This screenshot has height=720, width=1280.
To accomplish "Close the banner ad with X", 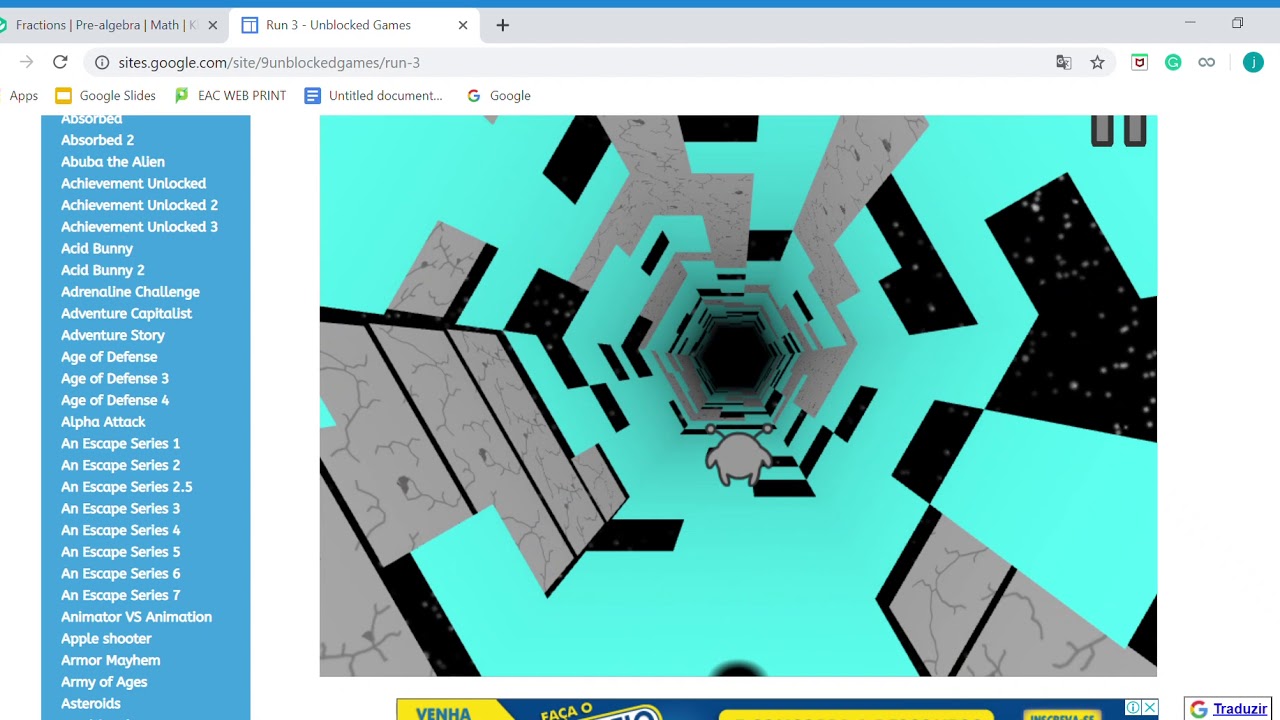I will [1150, 707].
